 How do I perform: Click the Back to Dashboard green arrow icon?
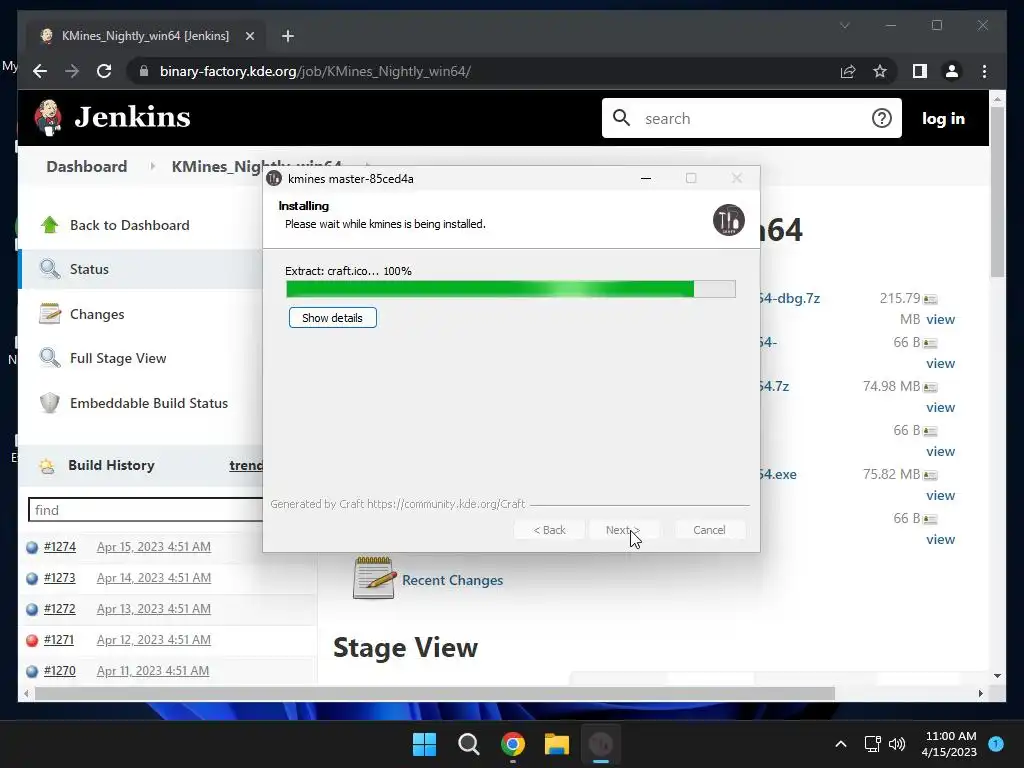coord(50,225)
